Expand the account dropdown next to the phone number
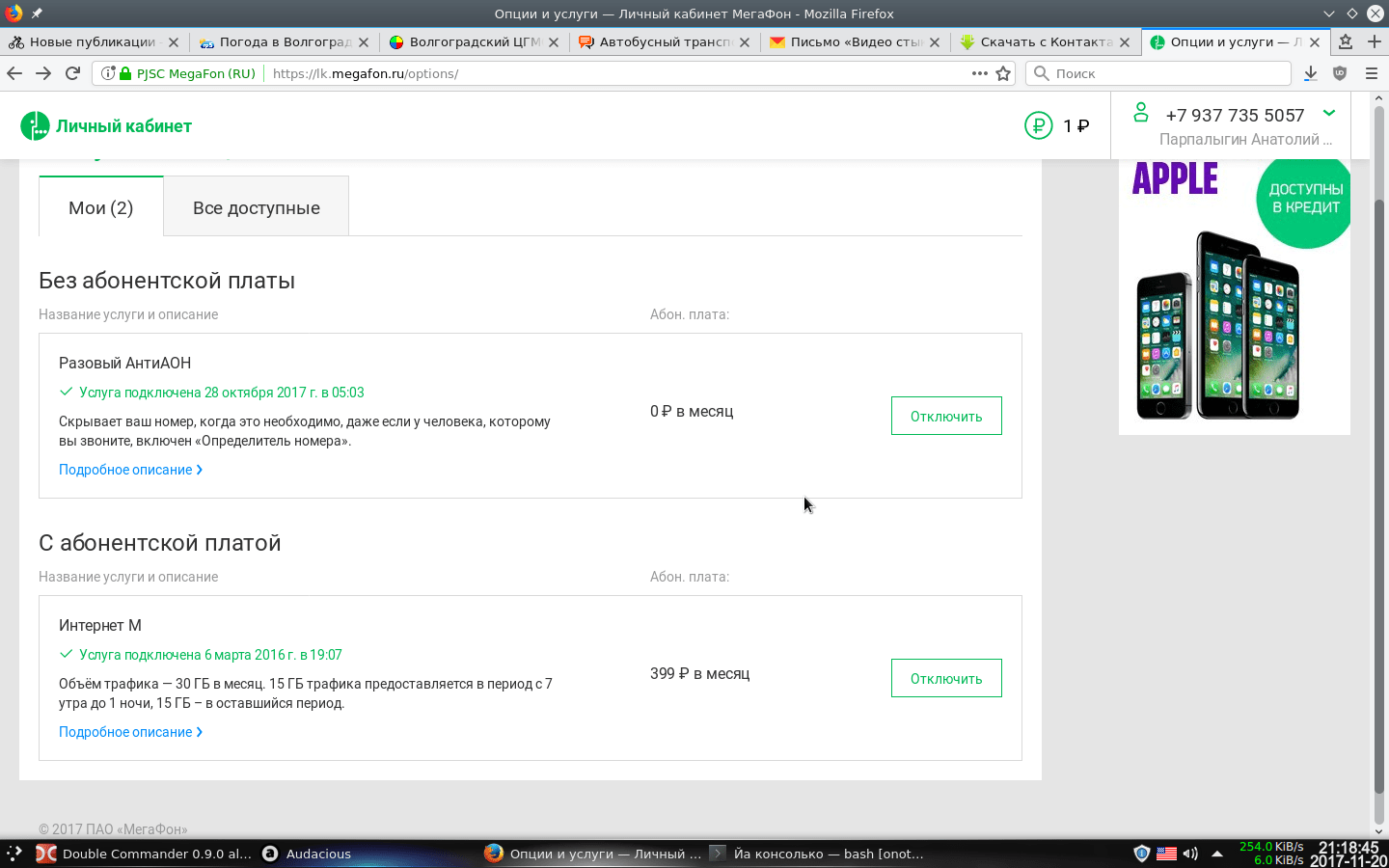The height and width of the screenshot is (868, 1389). pyautogui.click(x=1329, y=113)
